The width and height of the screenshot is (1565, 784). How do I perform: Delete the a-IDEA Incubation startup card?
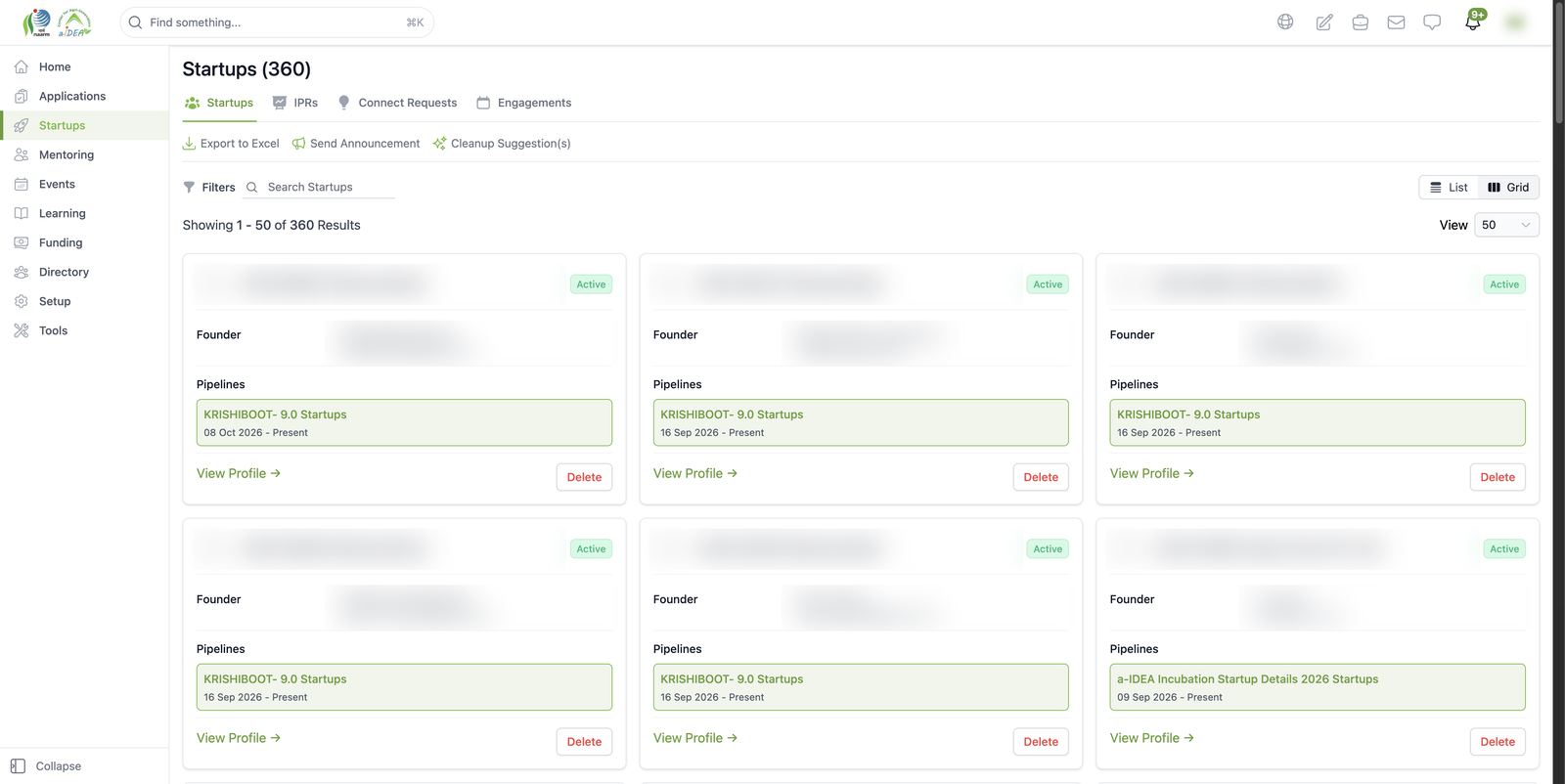click(1498, 742)
